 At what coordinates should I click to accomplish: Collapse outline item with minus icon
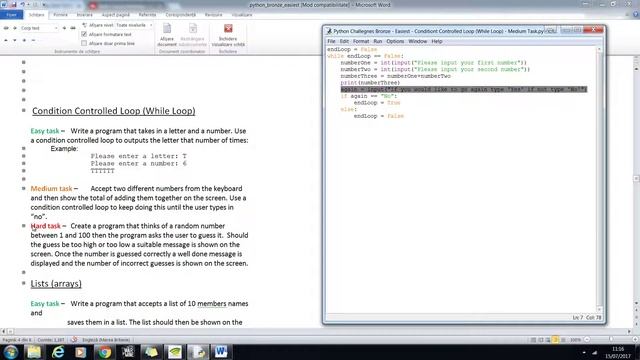point(33,40)
